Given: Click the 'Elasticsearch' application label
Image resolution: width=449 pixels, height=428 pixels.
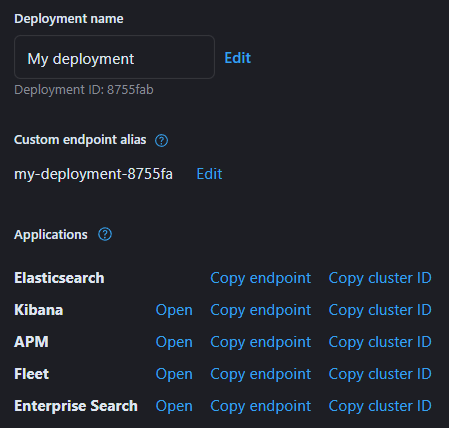Looking at the screenshot, I should coord(59,278).
